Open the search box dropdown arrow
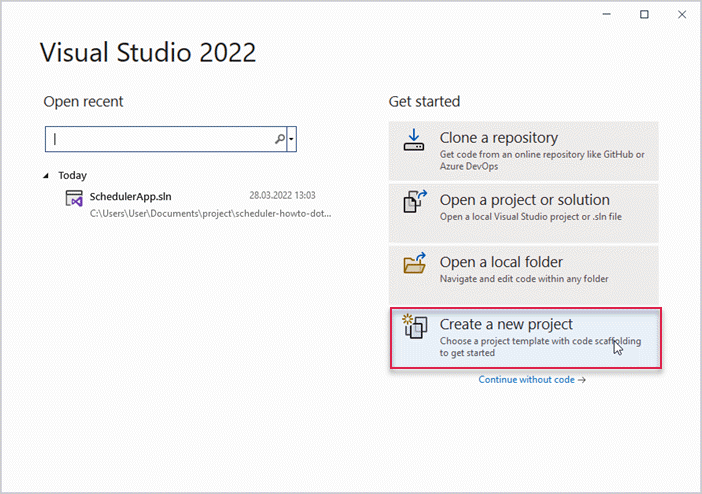This screenshot has width=702, height=494. 292,140
